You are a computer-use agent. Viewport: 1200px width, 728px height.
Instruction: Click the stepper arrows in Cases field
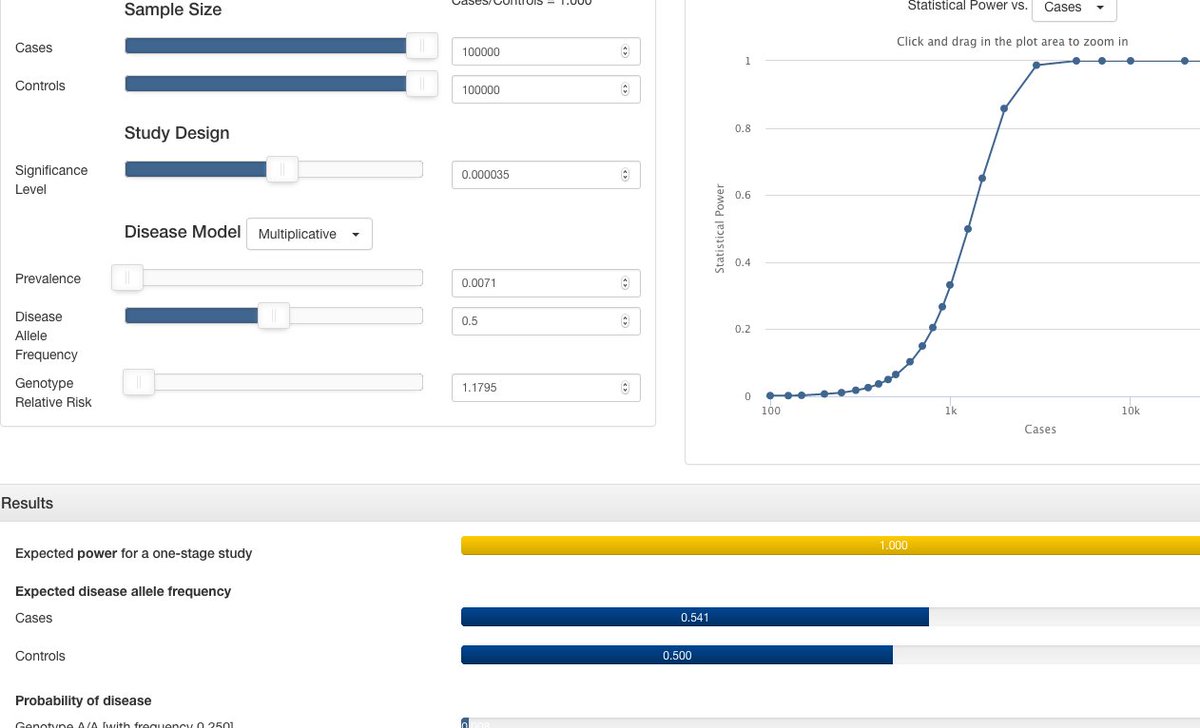(625, 52)
